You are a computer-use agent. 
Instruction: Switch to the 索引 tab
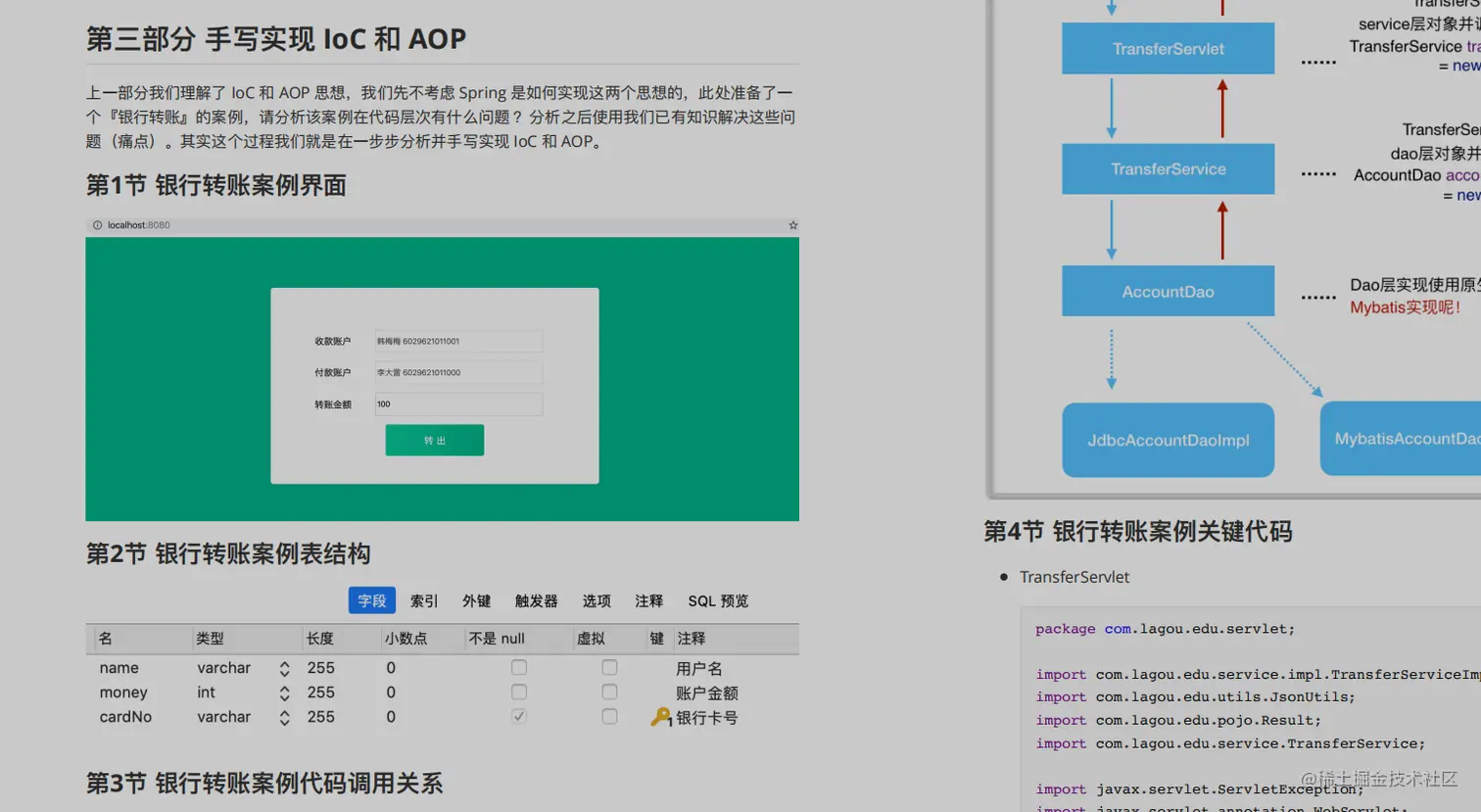coord(424,600)
